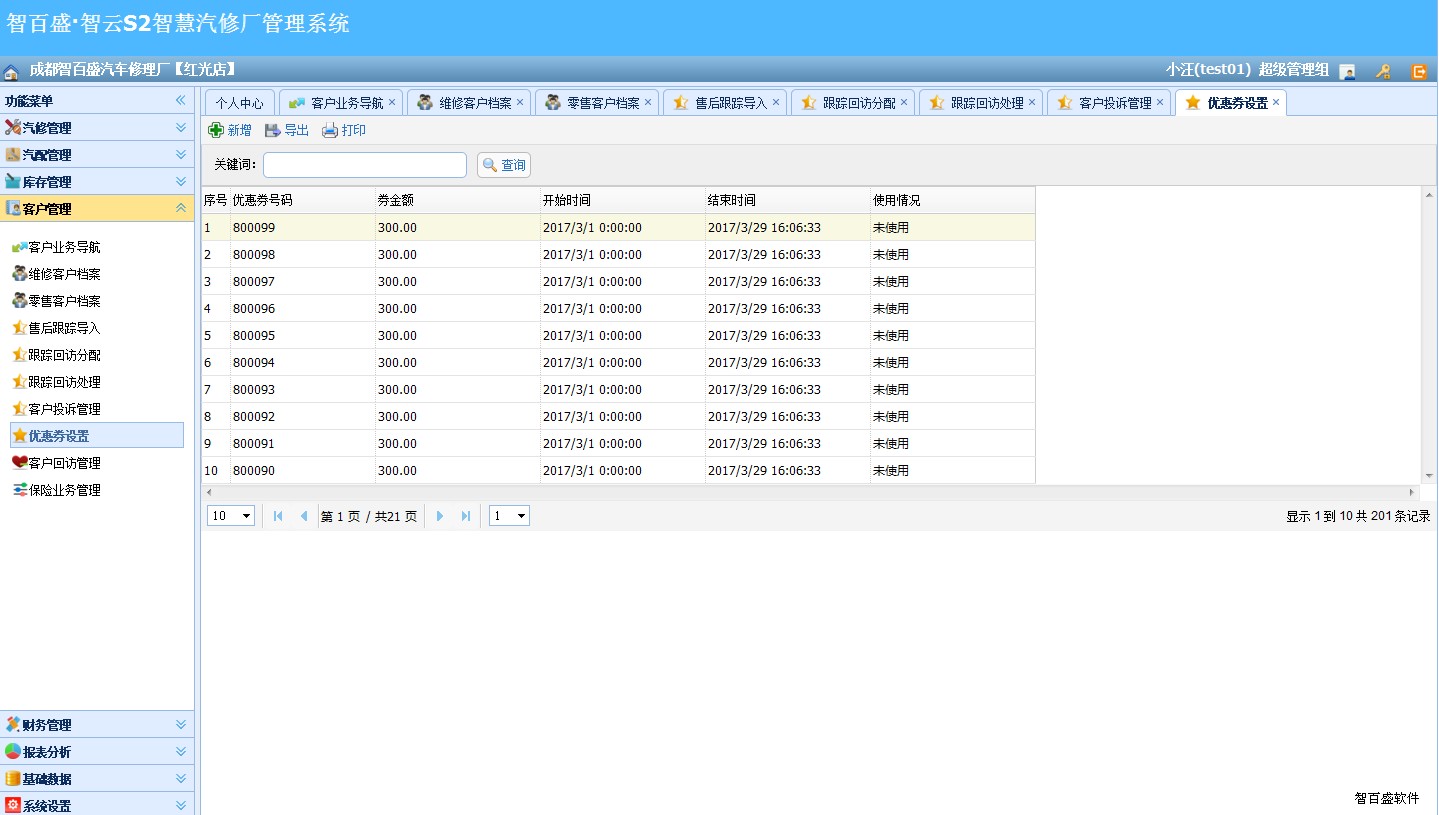Select the row with coupon 800090
The width and height of the screenshot is (1439, 815).
618,470
